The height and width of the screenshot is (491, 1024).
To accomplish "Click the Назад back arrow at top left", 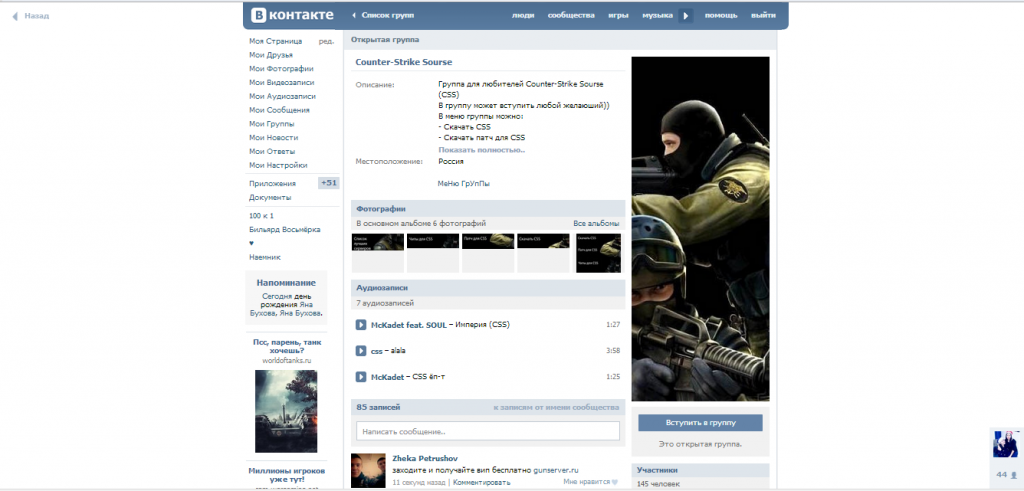I will coord(30,16).
